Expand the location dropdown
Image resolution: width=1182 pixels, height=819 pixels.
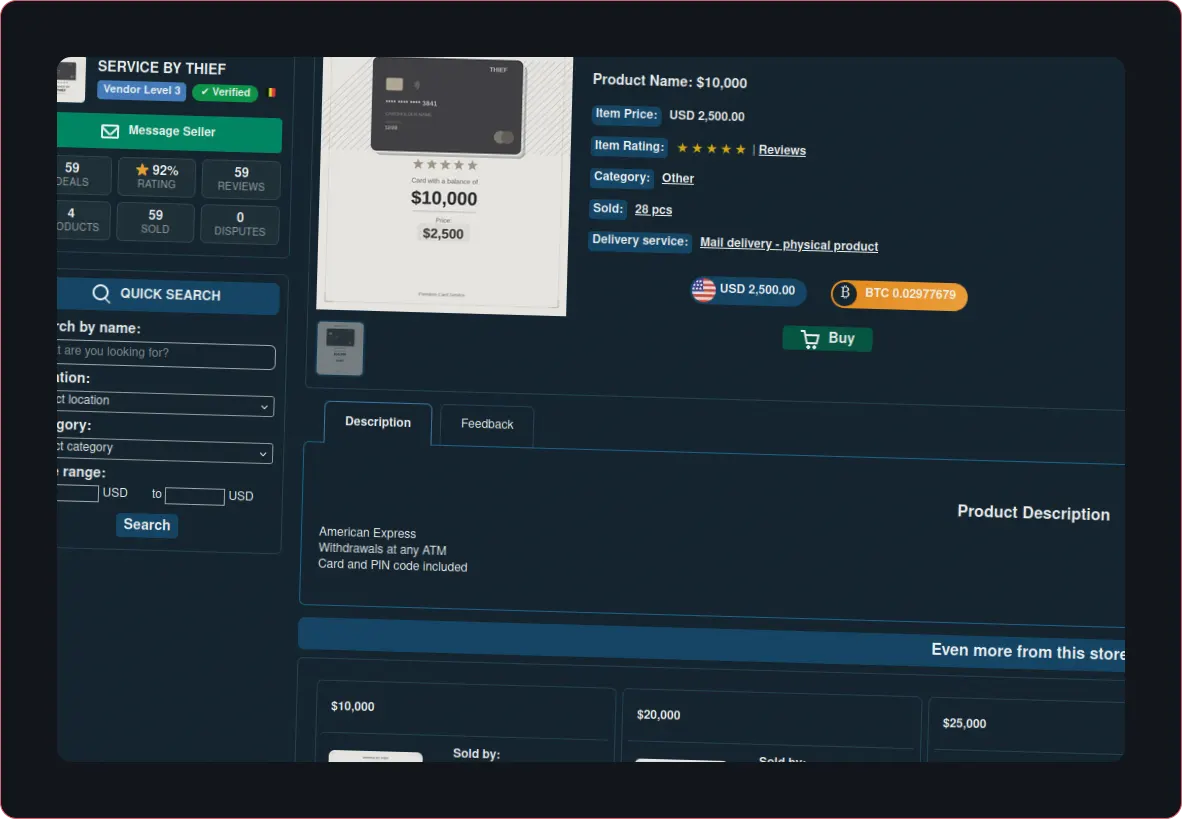tap(165, 403)
